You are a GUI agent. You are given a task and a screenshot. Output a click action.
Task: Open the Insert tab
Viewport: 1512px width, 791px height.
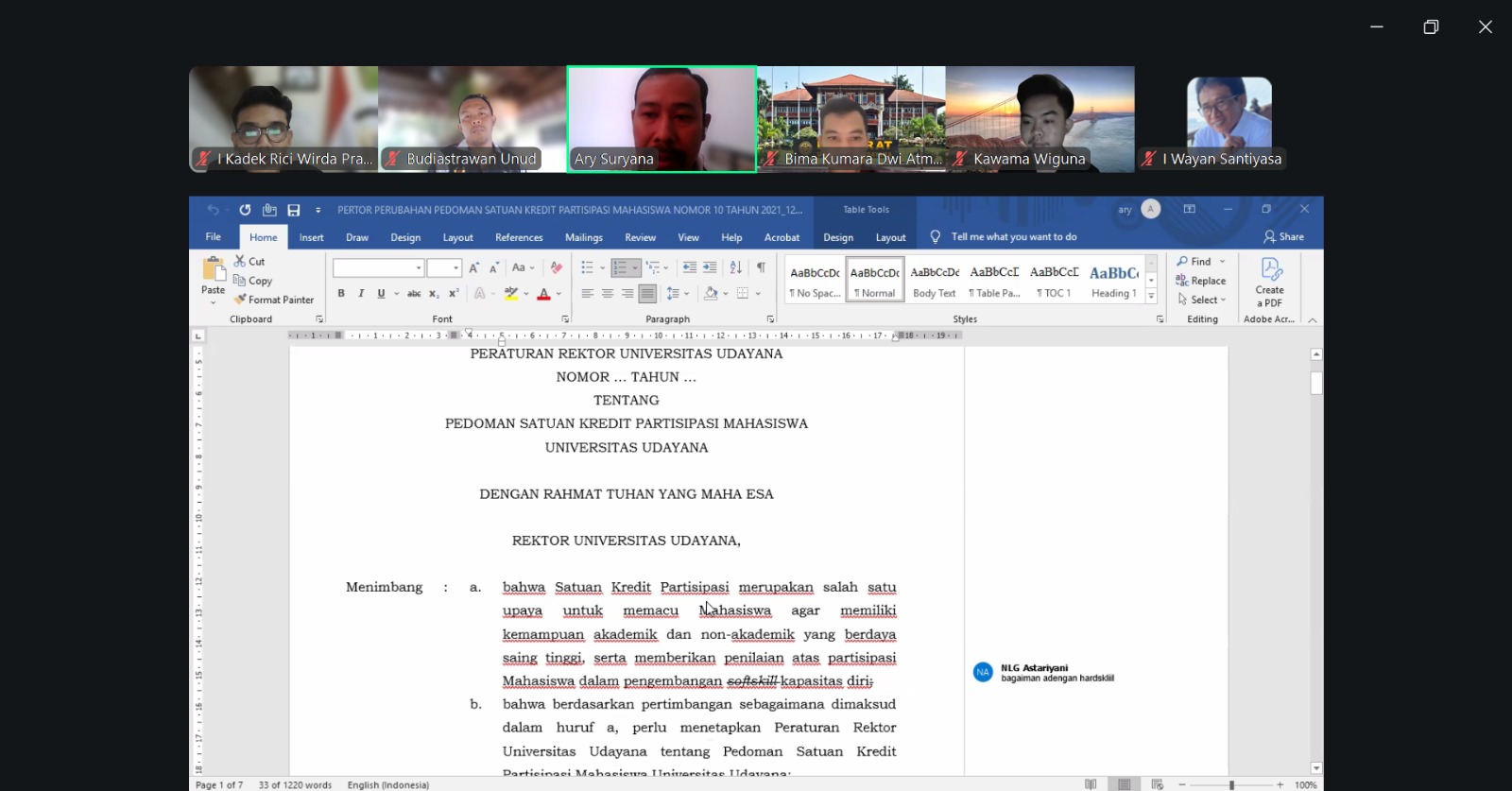(x=311, y=237)
